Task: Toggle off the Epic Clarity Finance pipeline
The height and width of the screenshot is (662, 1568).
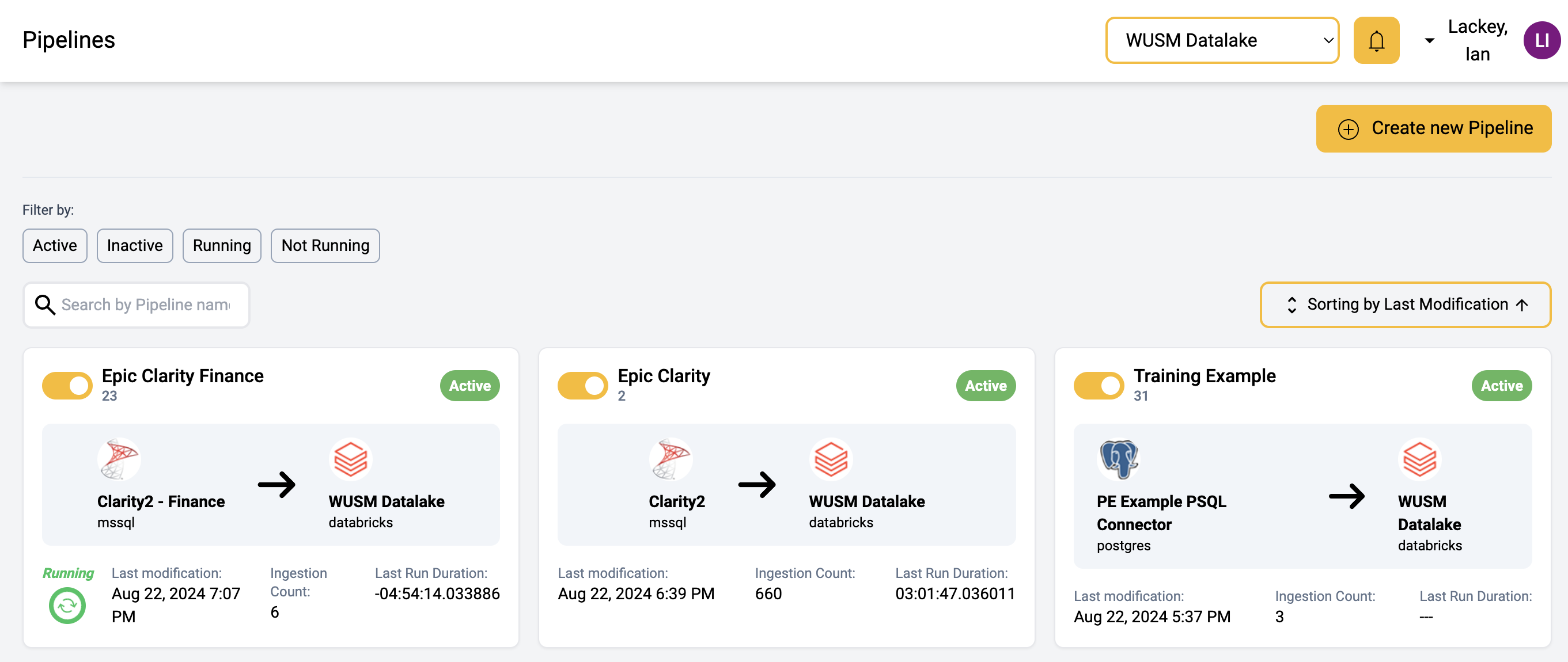Action: click(67, 386)
